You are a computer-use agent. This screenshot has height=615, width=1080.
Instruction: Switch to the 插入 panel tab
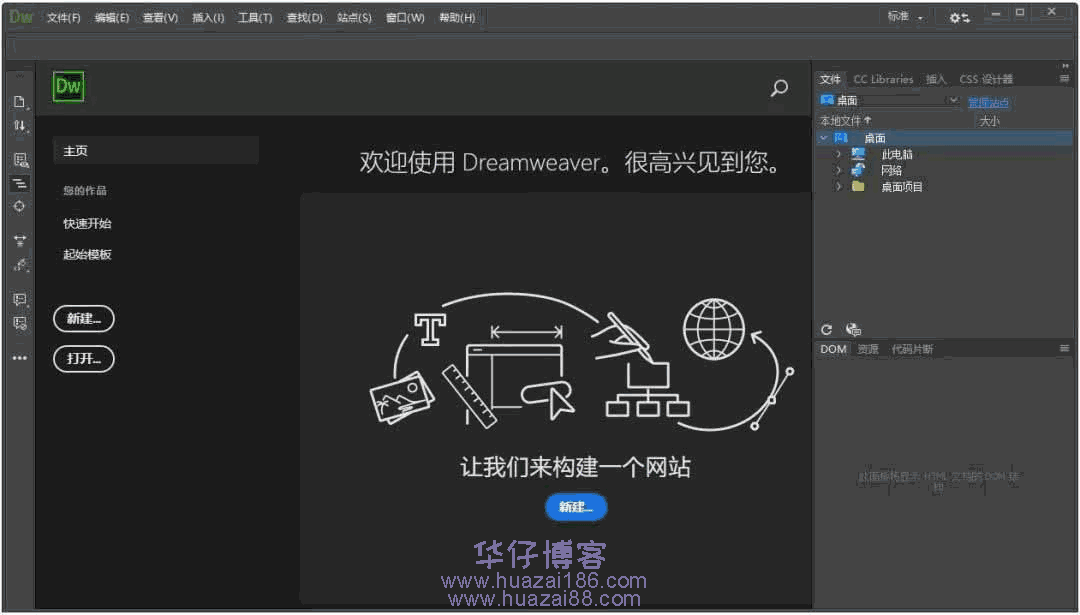pos(936,79)
